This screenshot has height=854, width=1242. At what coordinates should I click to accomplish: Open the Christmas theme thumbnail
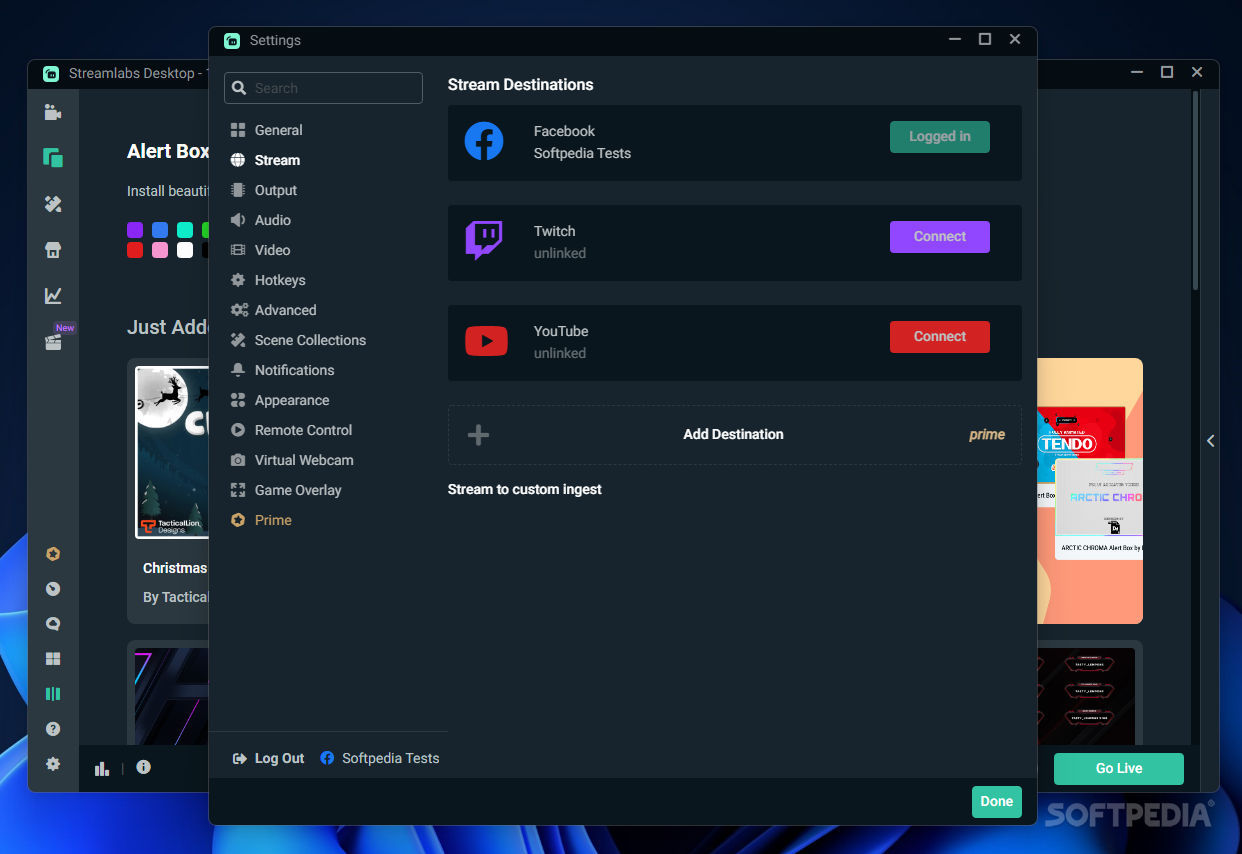click(x=172, y=452)
